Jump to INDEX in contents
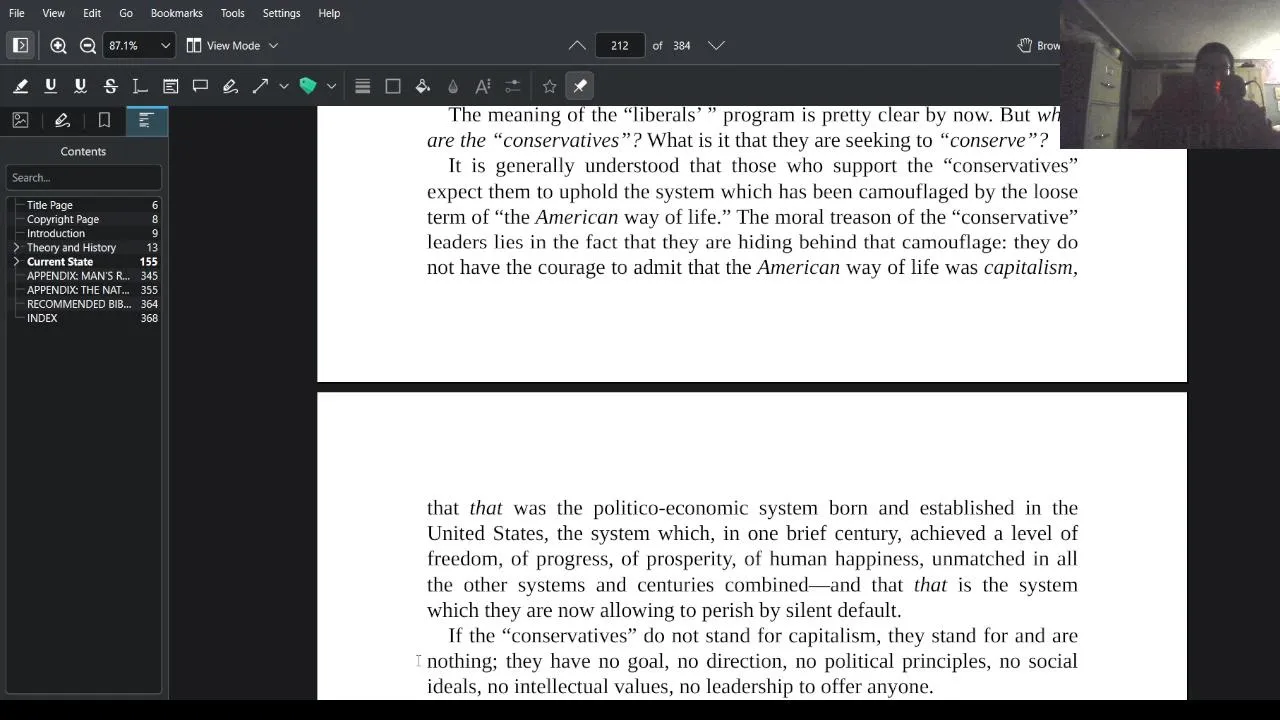The width and height of the screenshot is (1280, 720). tap(42, 318)
